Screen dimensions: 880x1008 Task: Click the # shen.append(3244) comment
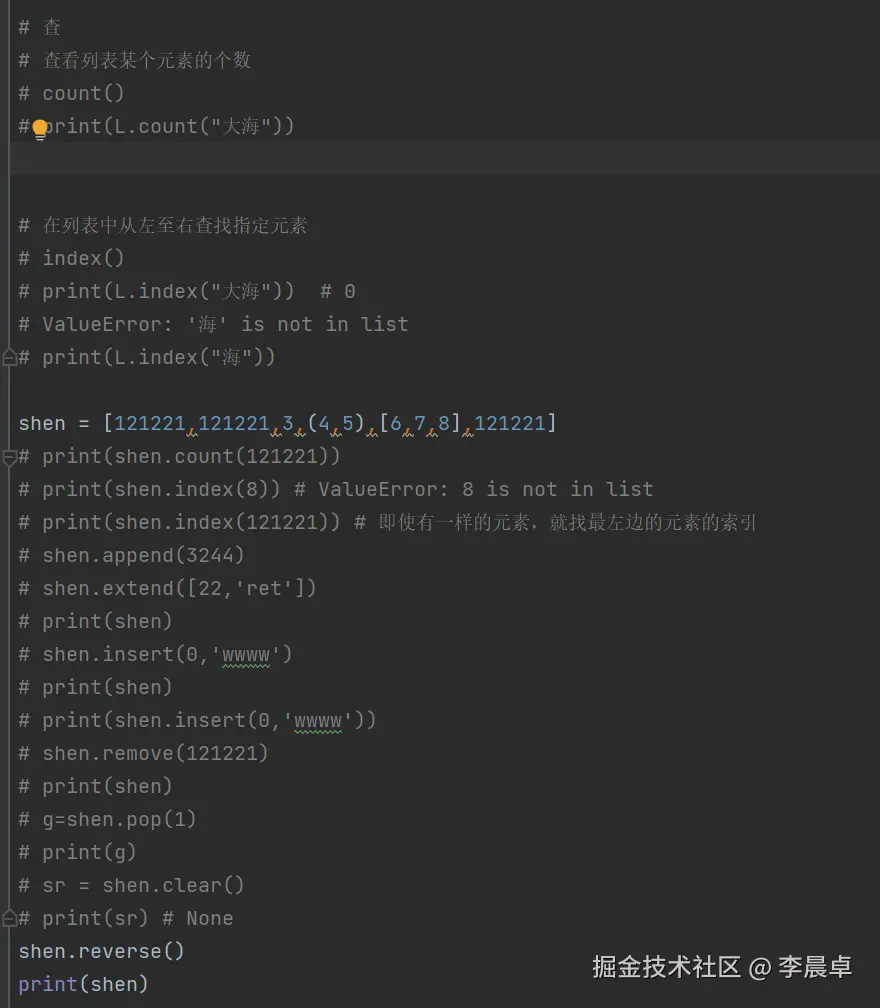pos(130,555)
